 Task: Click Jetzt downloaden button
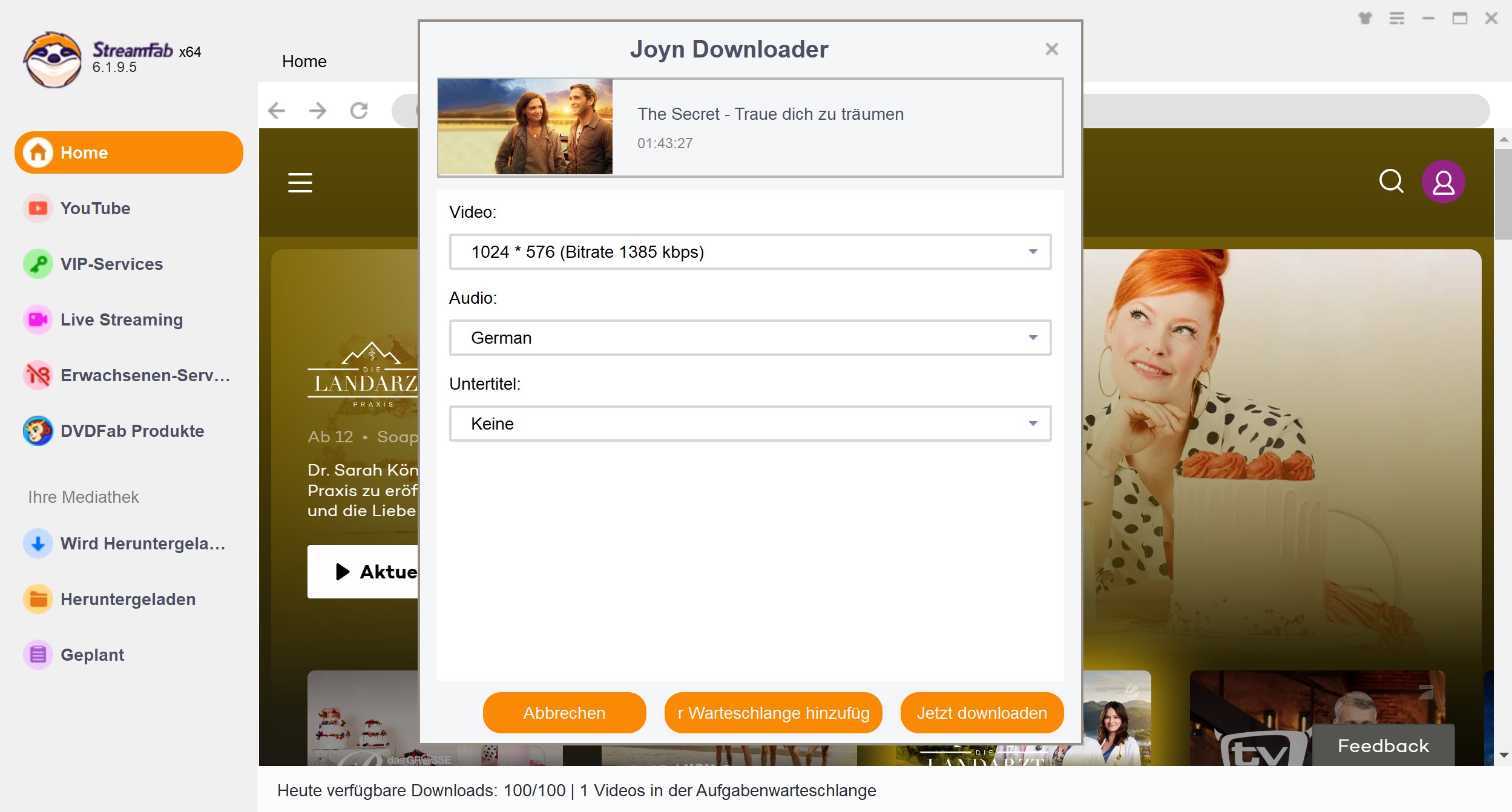pyautogui.click(x=982, y=713)
